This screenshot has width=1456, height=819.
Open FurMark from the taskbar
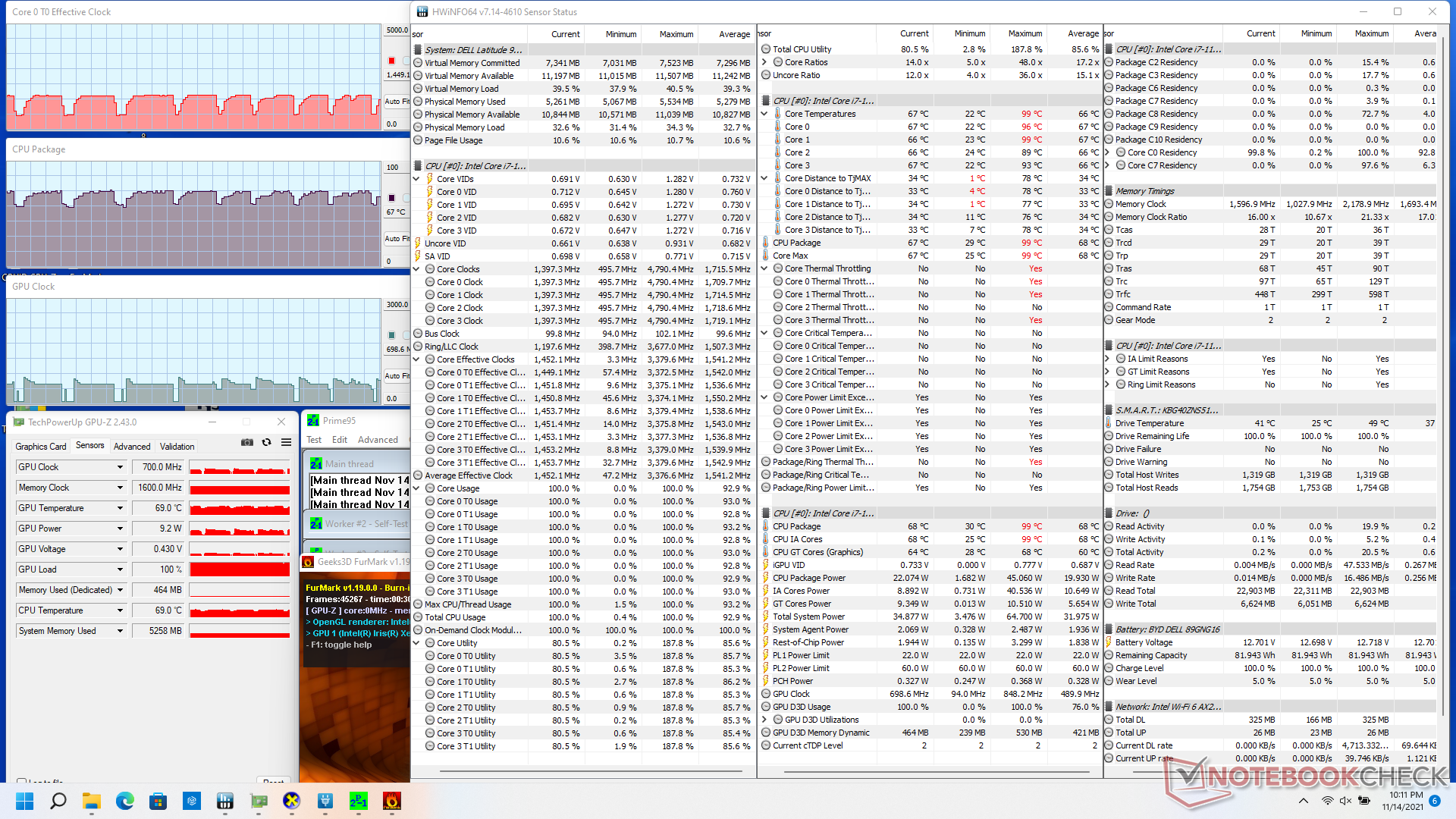tap(391, 802)
